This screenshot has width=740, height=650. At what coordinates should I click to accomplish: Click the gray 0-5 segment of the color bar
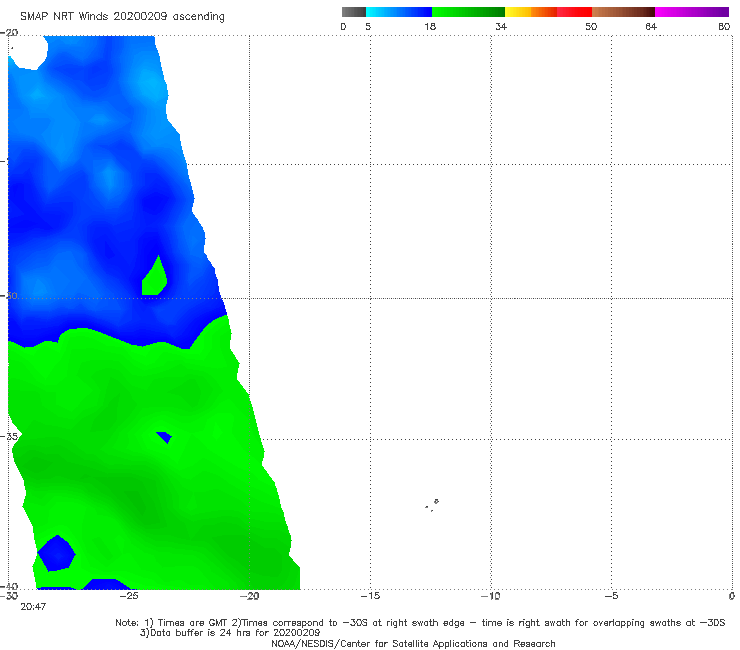pyautogui.click(x=353, y=12)
